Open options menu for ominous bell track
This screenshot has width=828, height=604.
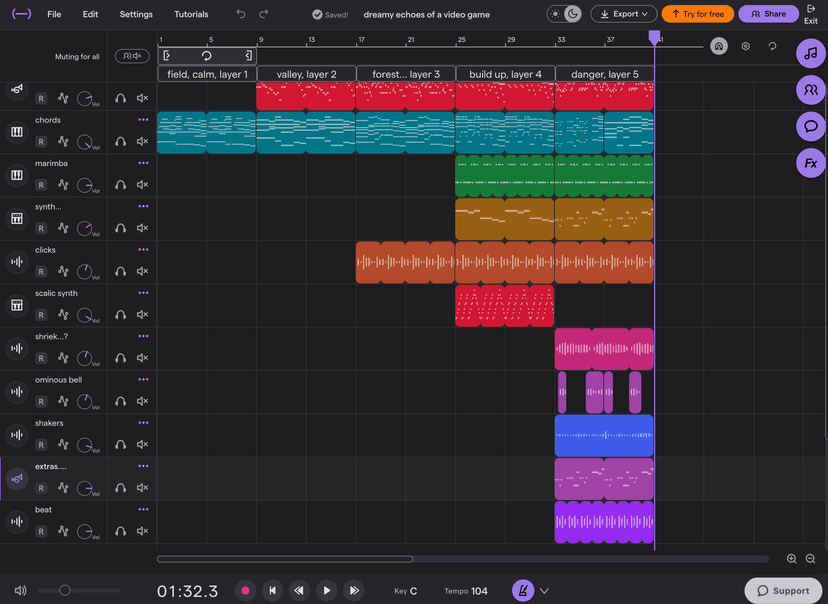(x=143, y=380)
